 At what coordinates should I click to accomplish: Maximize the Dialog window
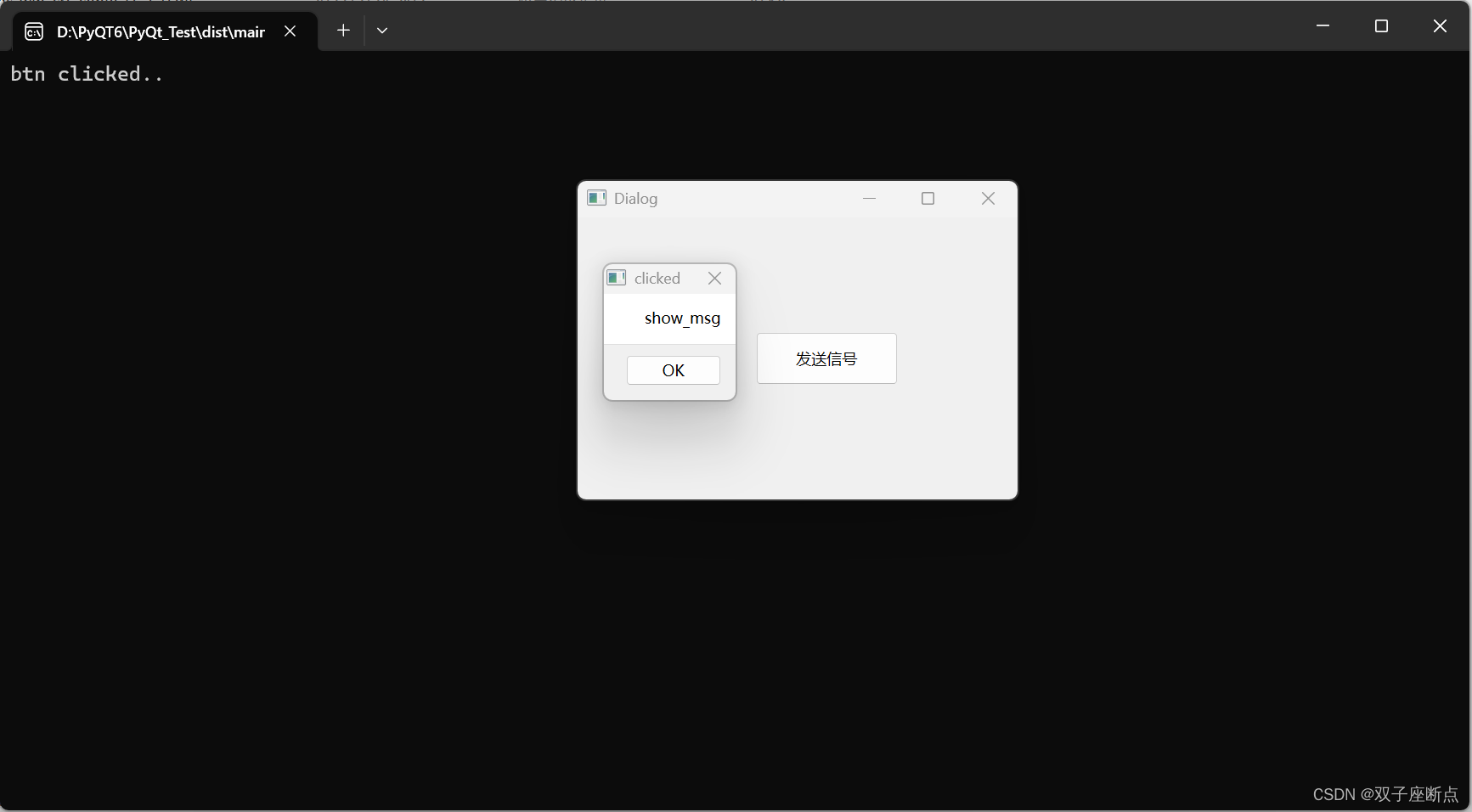pyautogui.click(x=928, y=199)
